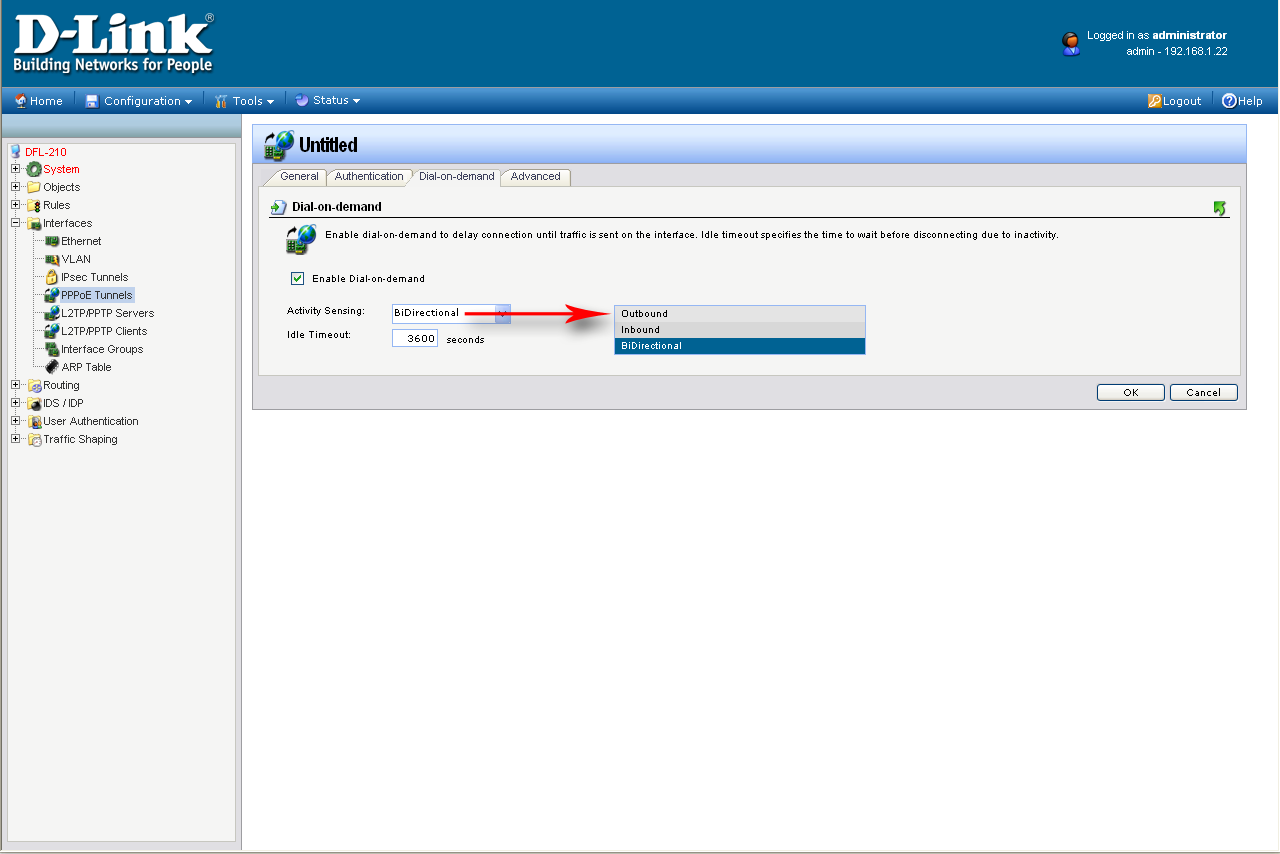The width and height of the screenshot is (1280, 854).
Task: Click the Interface Groups icon
Action: tap(52, 349)
